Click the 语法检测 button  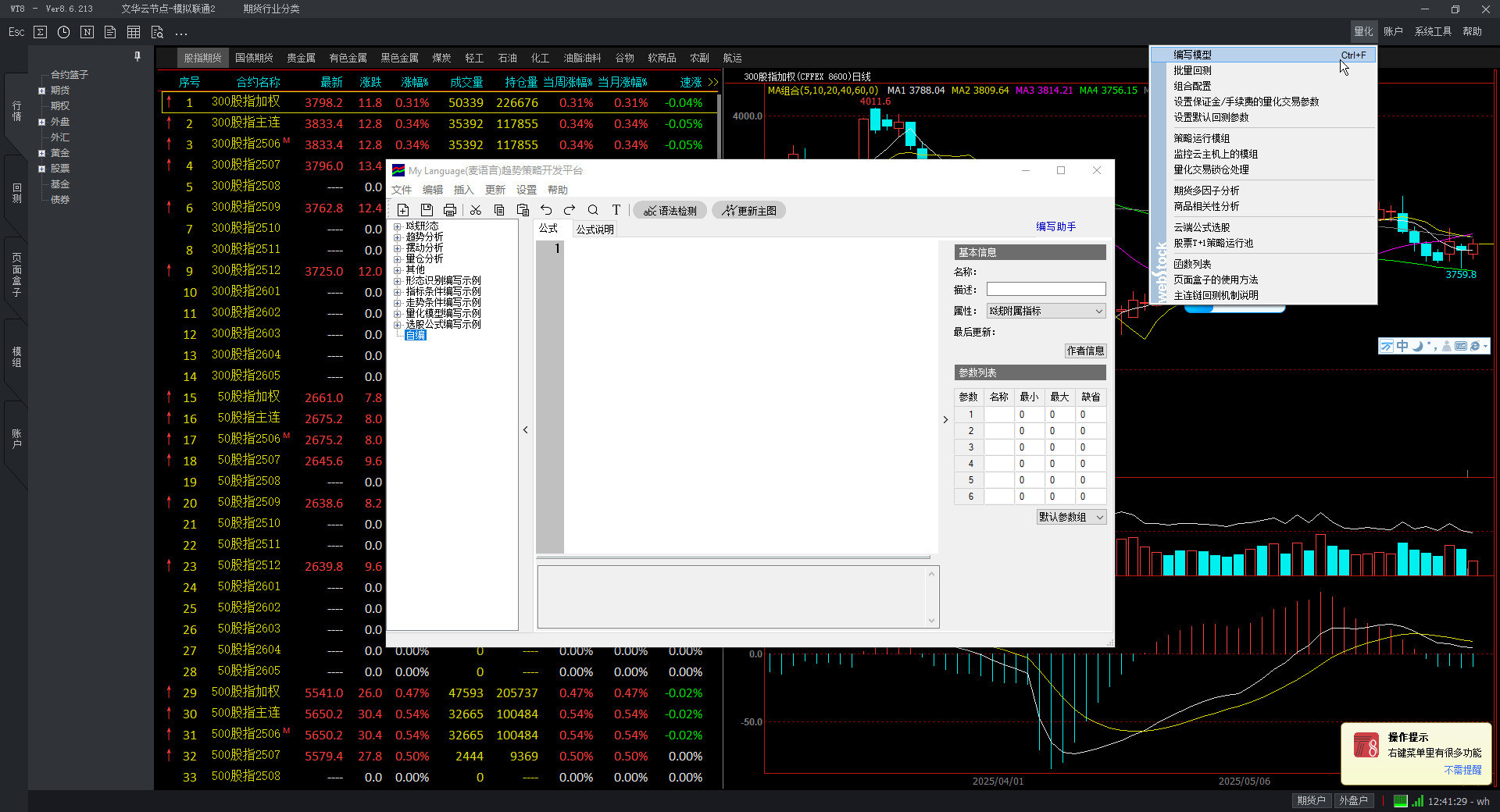pos(670,211)
